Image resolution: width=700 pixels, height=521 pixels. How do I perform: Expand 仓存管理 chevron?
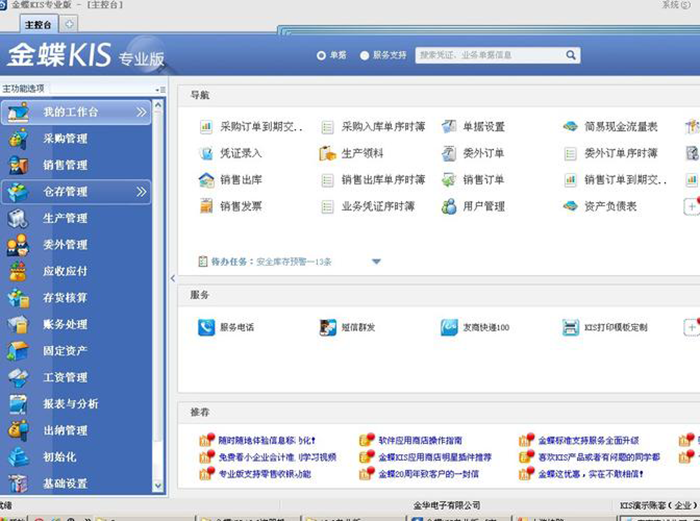(142, 192)
